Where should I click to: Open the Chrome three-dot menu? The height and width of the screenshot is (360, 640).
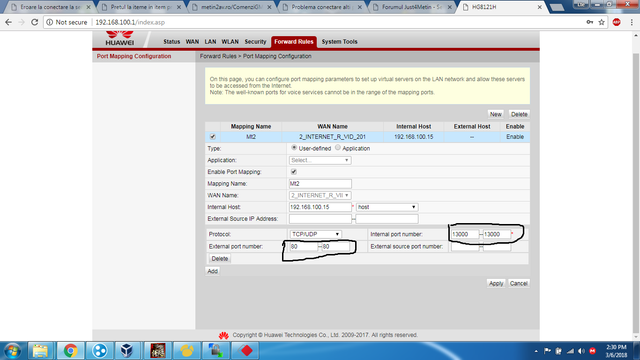(631, 22)
